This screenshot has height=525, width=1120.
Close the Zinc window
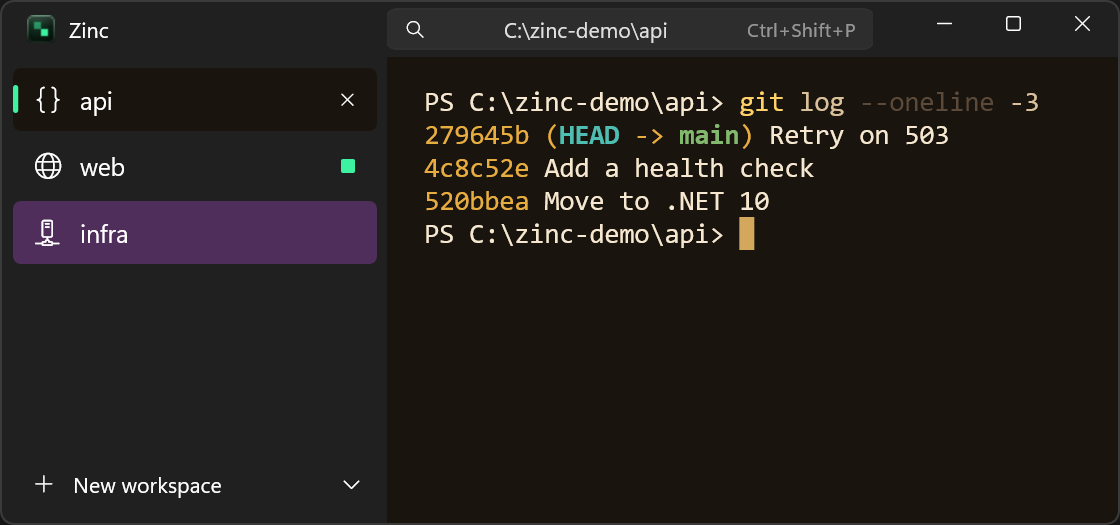1082,24
